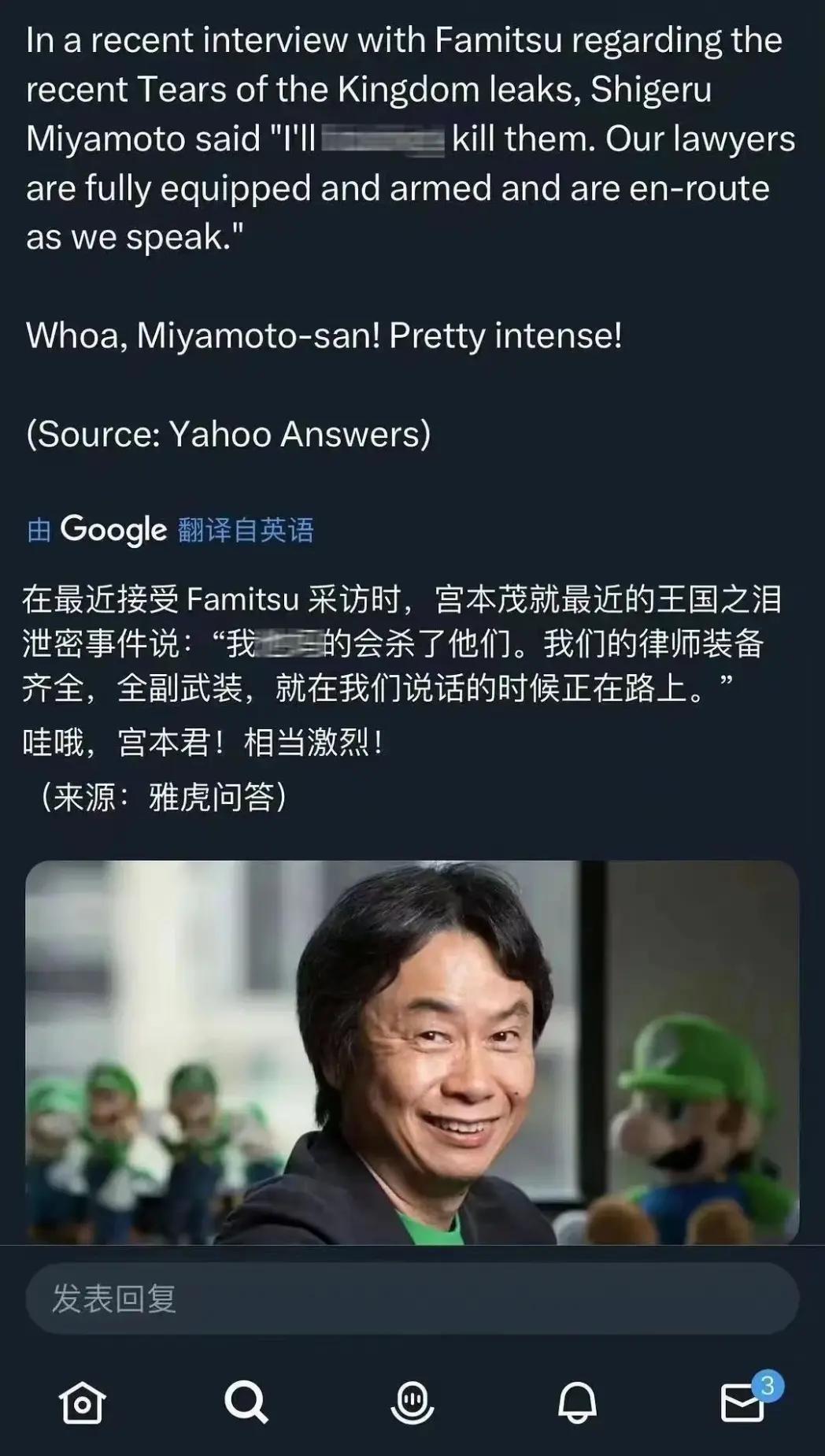Open the Spaces microphone tab
The width and height of the screenshot is (825, 1456).
(412, 1402)
